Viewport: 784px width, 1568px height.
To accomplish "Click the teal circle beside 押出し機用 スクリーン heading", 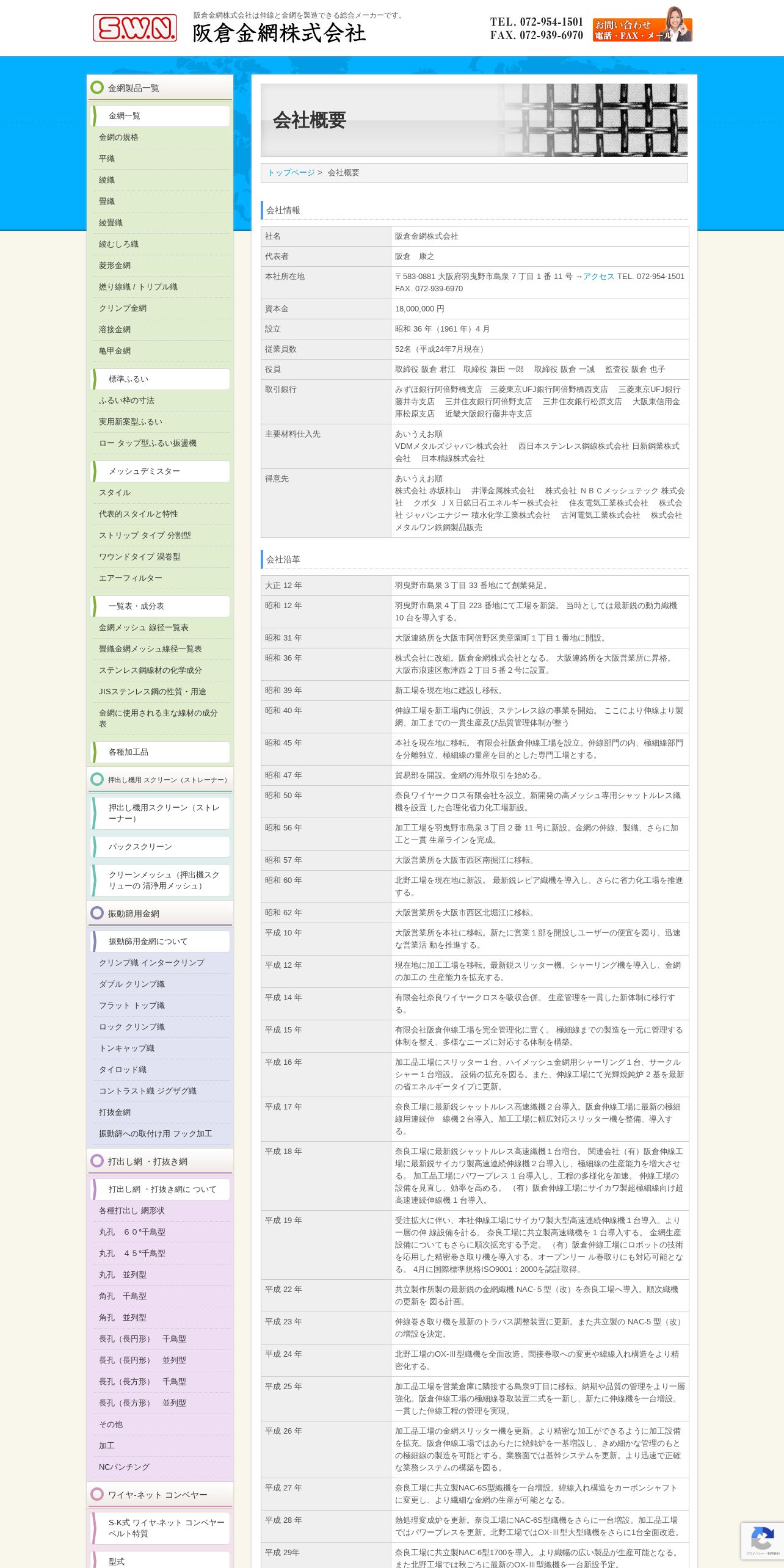I will (97, 780).
